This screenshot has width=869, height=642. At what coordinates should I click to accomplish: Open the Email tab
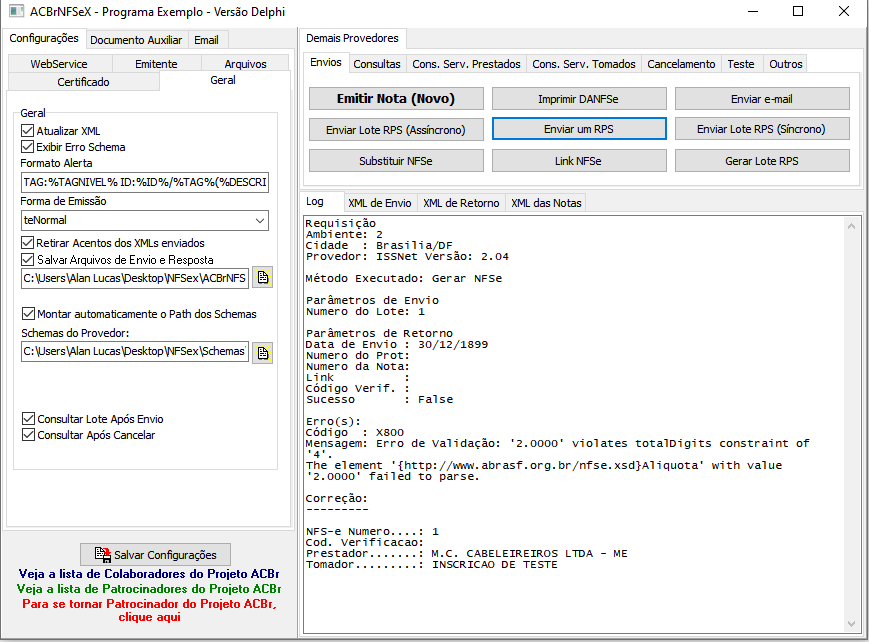coord(206,40)
